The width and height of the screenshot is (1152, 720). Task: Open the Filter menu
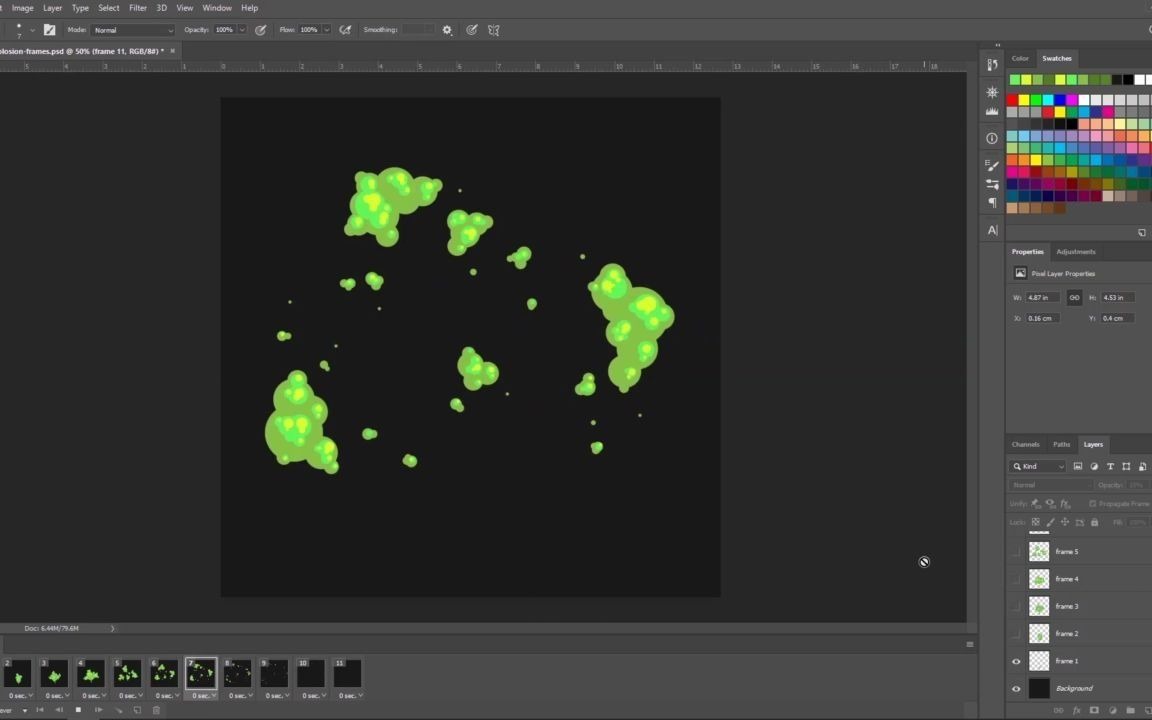(x=137, y=7)
